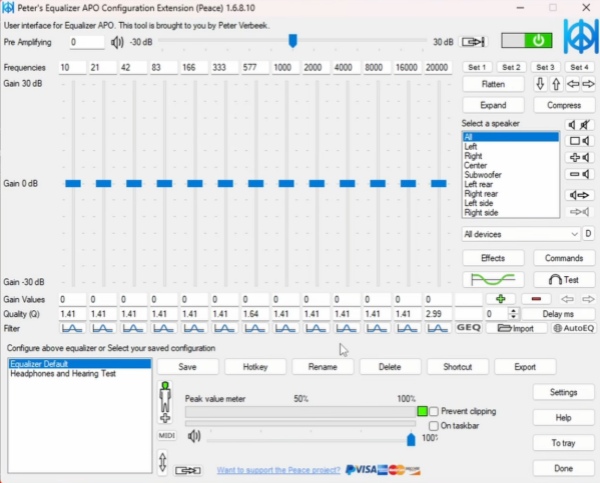This screenshot has width=600, height=483.
Task: Click the Peace logo at top right
Action: click(581, 37)
